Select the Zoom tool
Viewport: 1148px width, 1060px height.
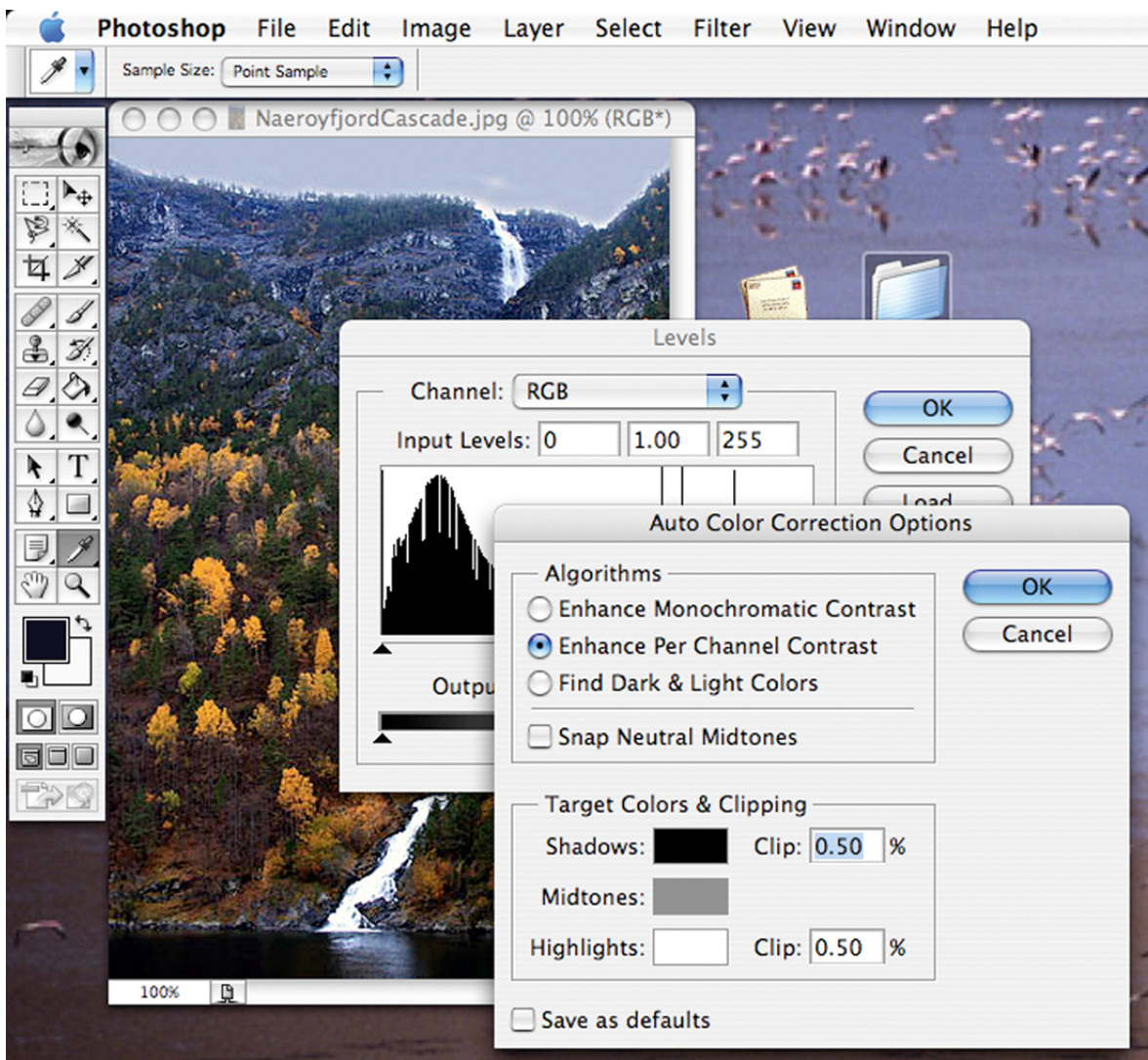tap(77, 585)
